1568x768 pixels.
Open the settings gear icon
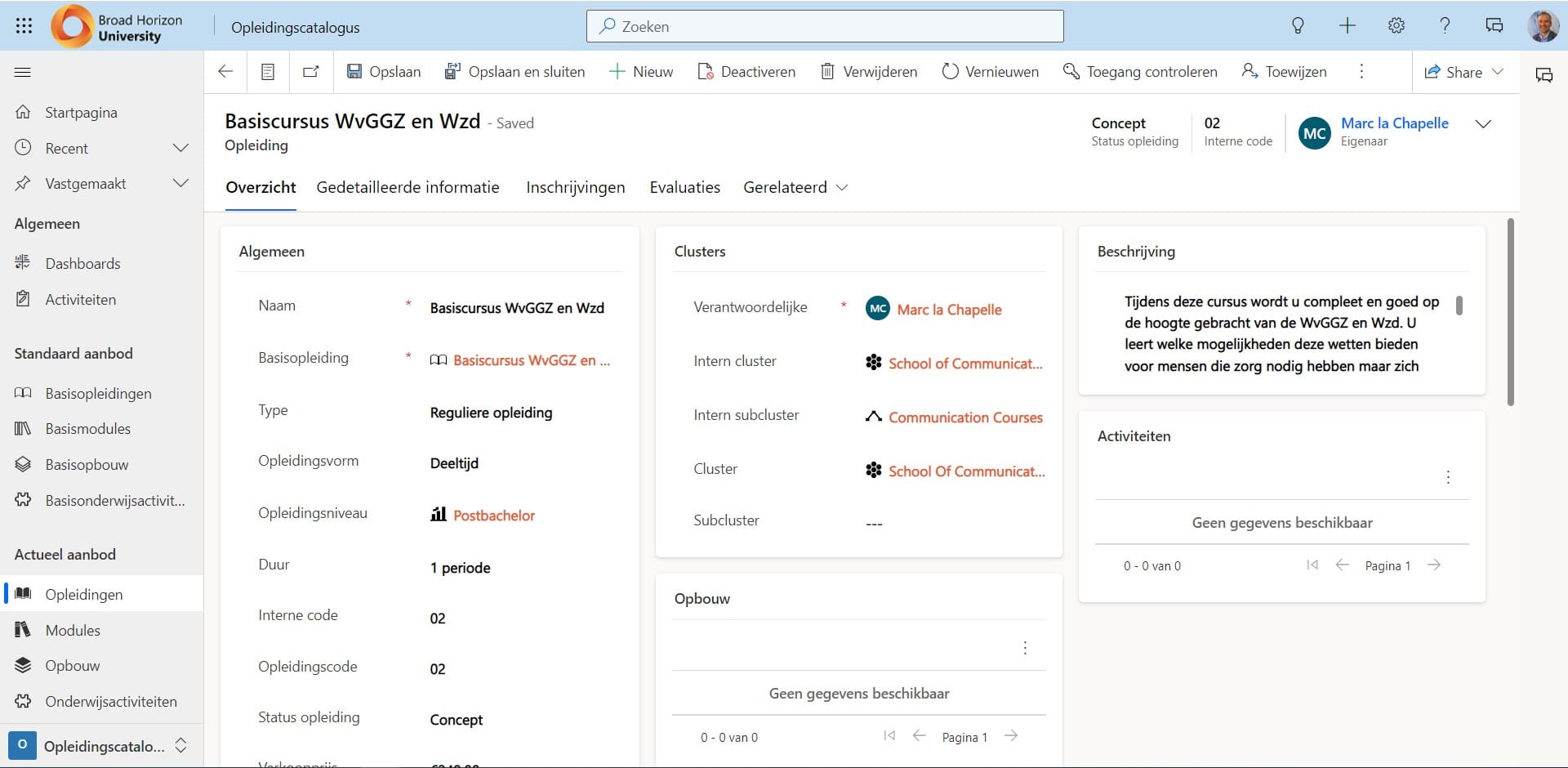pyautogui.click(x=1396, y=26)
